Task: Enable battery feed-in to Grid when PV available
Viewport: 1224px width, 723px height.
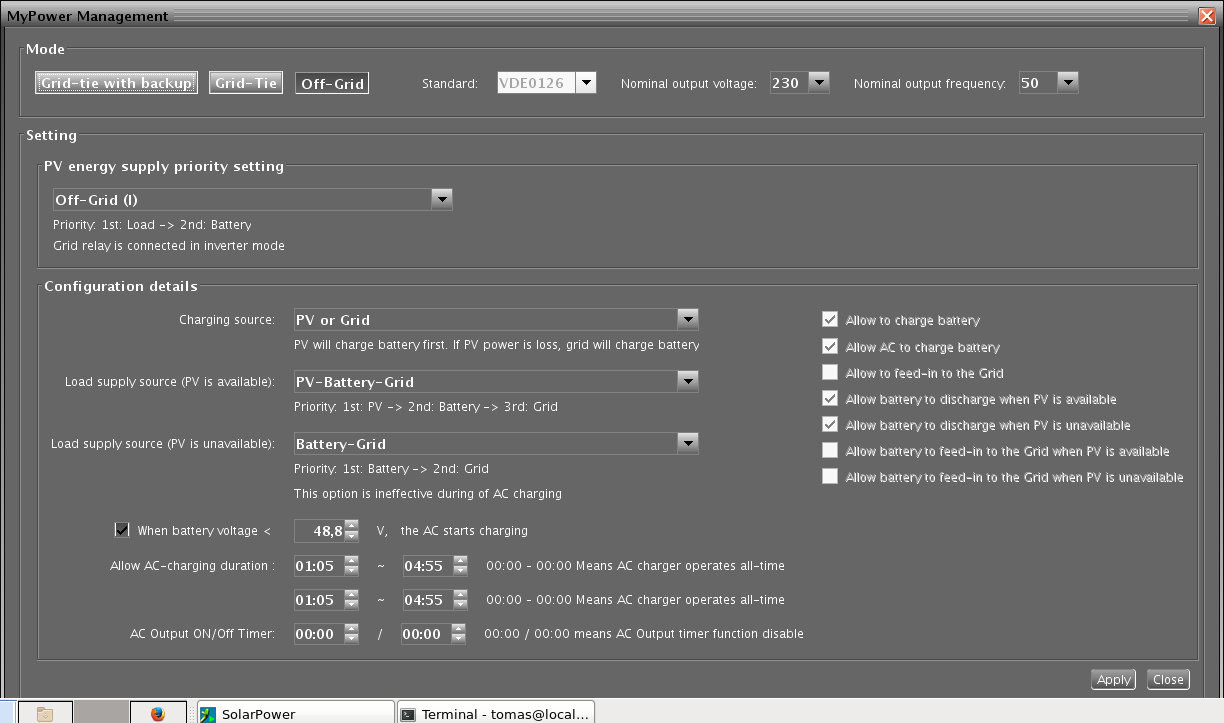Action: point(830,451)
